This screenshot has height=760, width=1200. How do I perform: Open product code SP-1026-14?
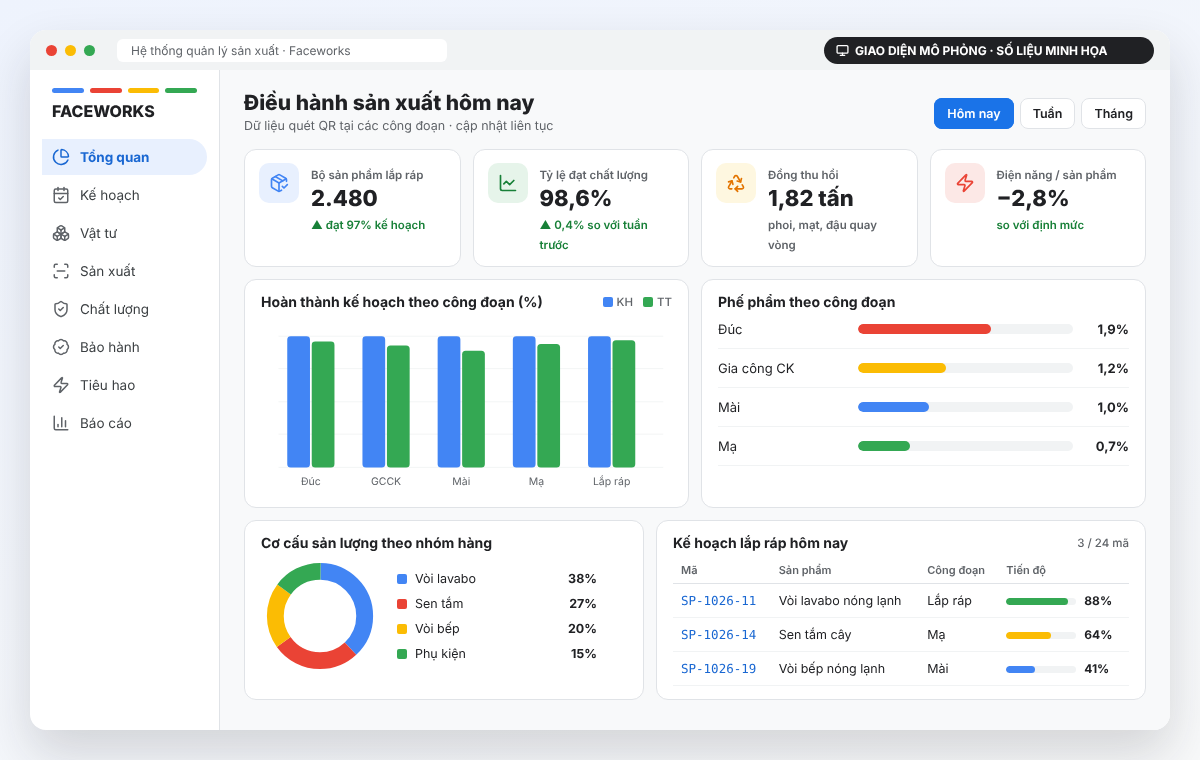pyautogui.click(x=718, y=635)
